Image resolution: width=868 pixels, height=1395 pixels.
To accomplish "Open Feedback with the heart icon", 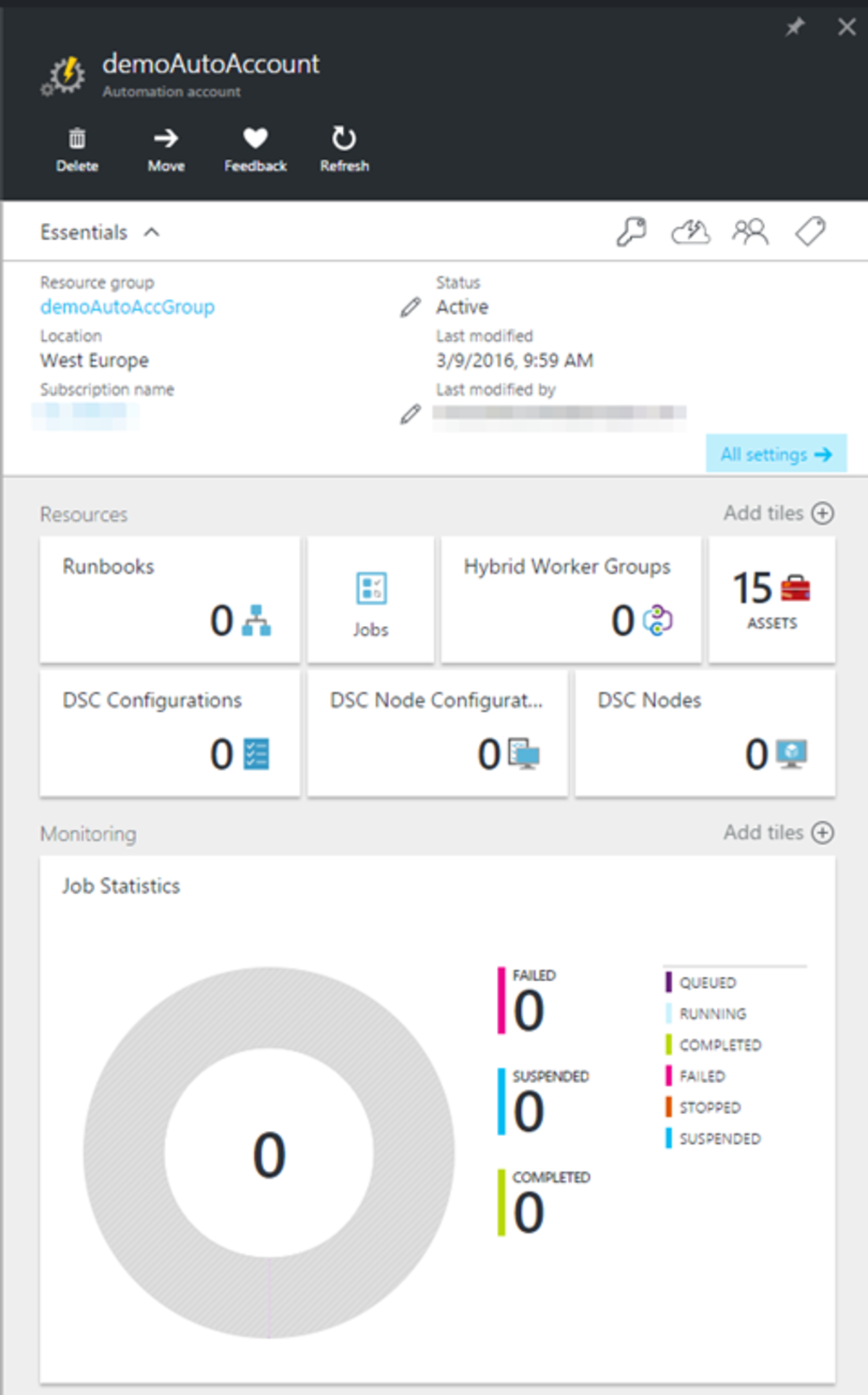I will coord(255,137).
